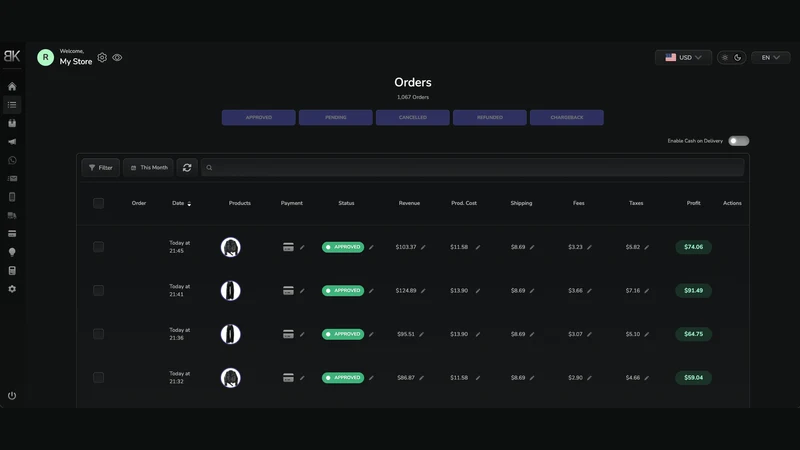Open the product thumbnail in the 21:41 row
The image size is (800, 450).
231,291
